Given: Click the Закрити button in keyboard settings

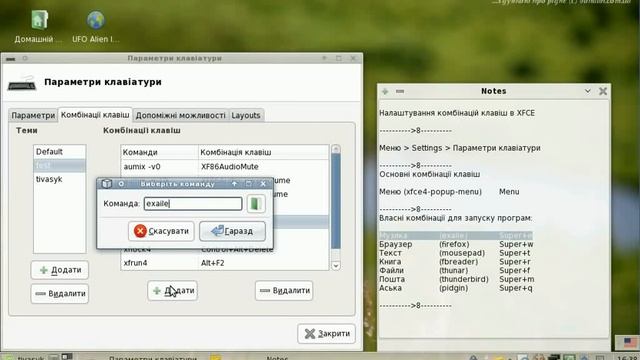Looking at the screenshot, I should (x=327, y=333).
